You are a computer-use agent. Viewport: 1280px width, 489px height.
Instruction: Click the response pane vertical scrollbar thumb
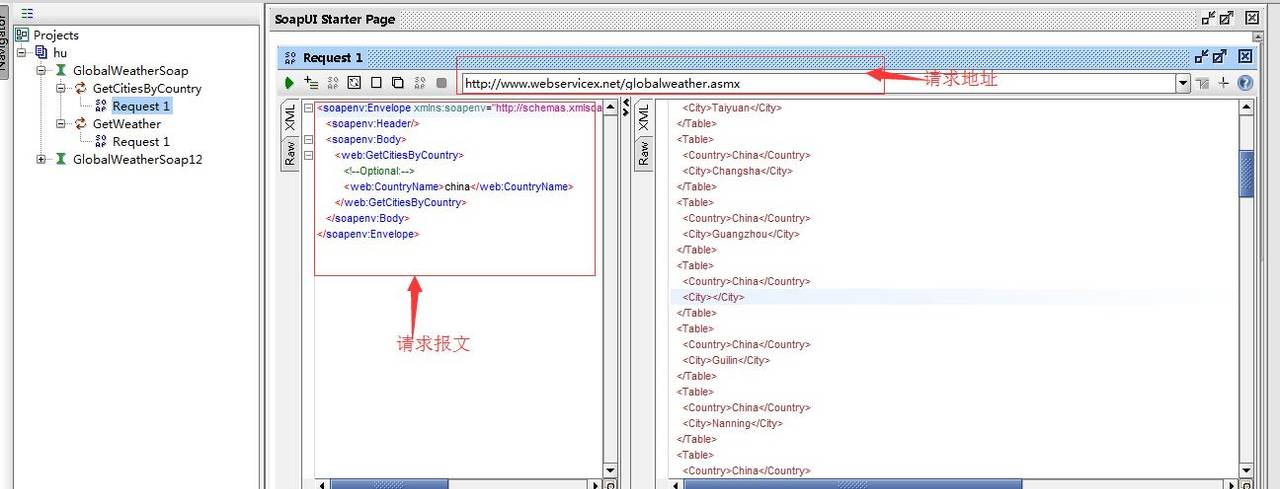coord(1246,173)
